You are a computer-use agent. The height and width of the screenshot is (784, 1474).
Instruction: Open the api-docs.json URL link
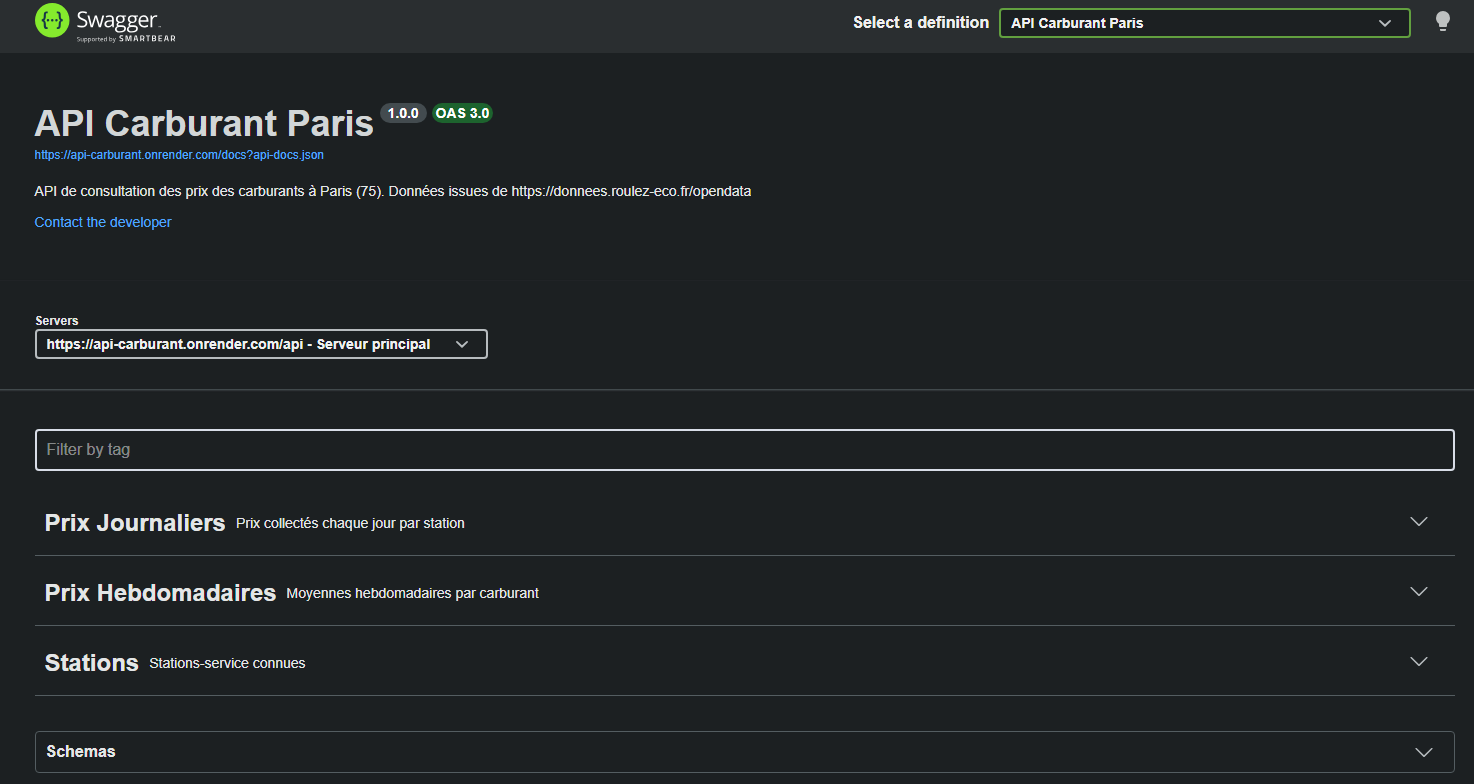pyautogui.click(x=179, y=155)
